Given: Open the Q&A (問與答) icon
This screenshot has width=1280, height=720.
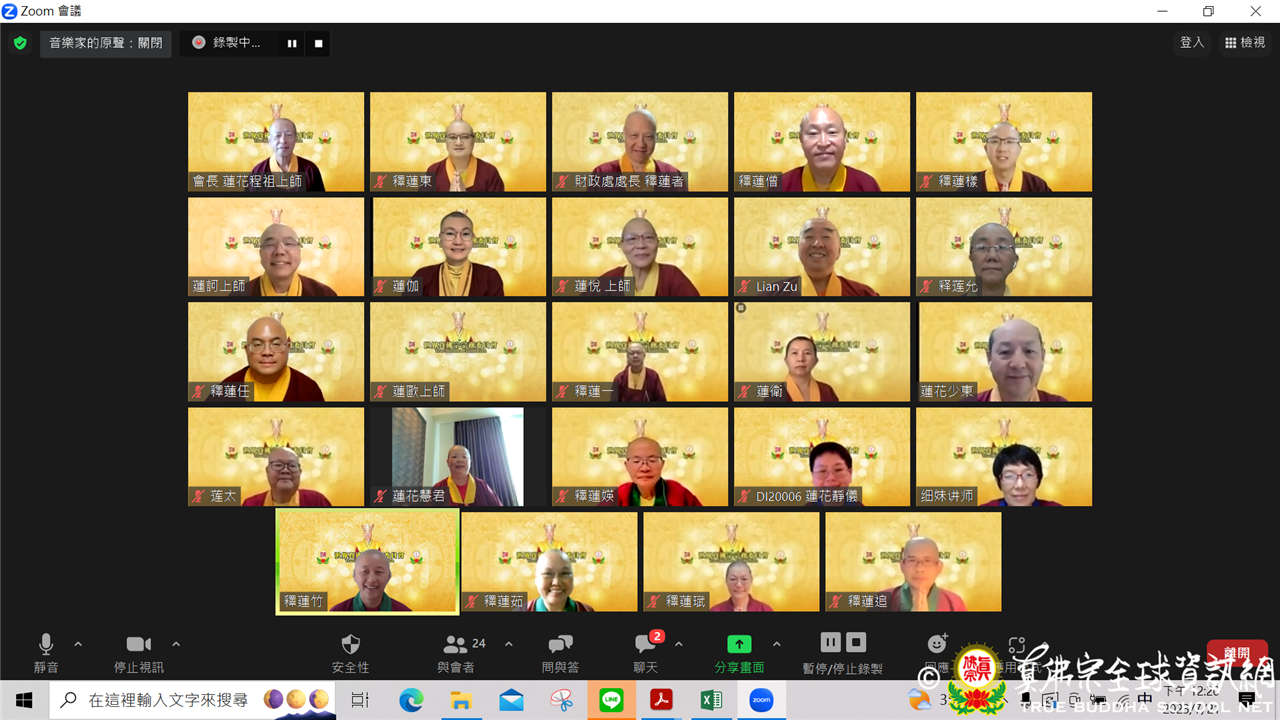Looking at the screenshot, I should coord(560,644).
